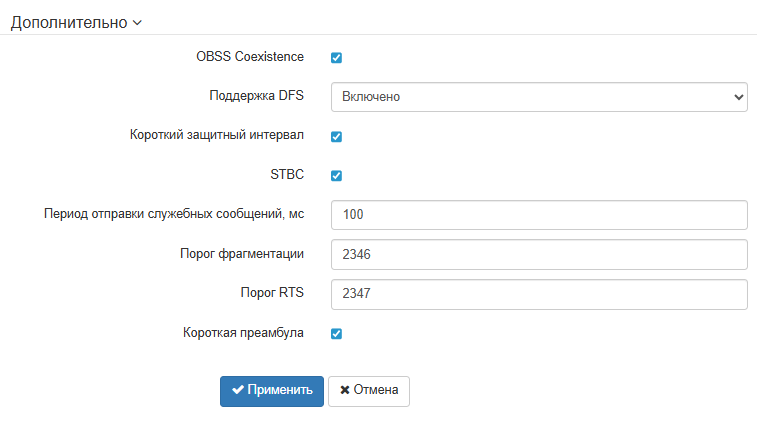The width and height of the screenshot is (757, 429).
Task: Click the OBSS Coexistence label
Action: coord(250,57)
